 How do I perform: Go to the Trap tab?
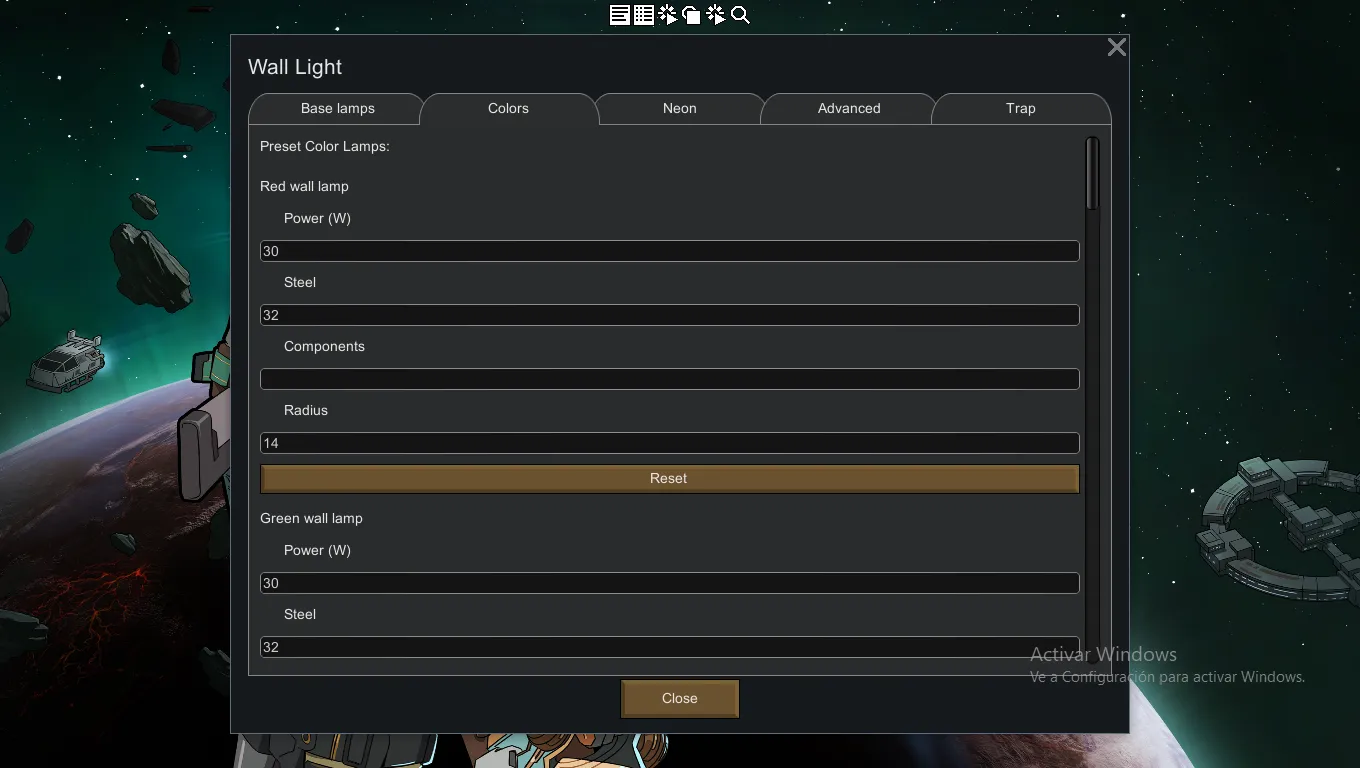(x=1021, y=108)
